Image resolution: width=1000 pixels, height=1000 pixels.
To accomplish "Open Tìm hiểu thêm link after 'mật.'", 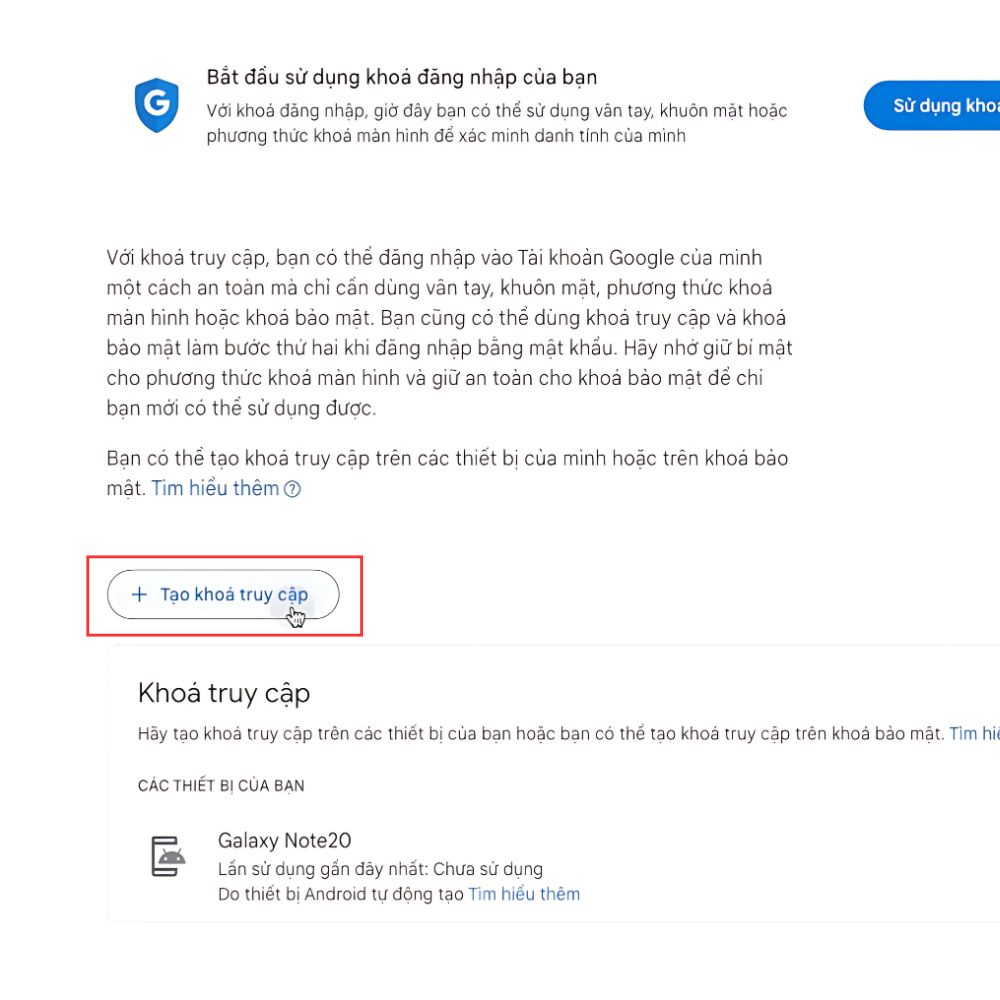I will point(215,489).
